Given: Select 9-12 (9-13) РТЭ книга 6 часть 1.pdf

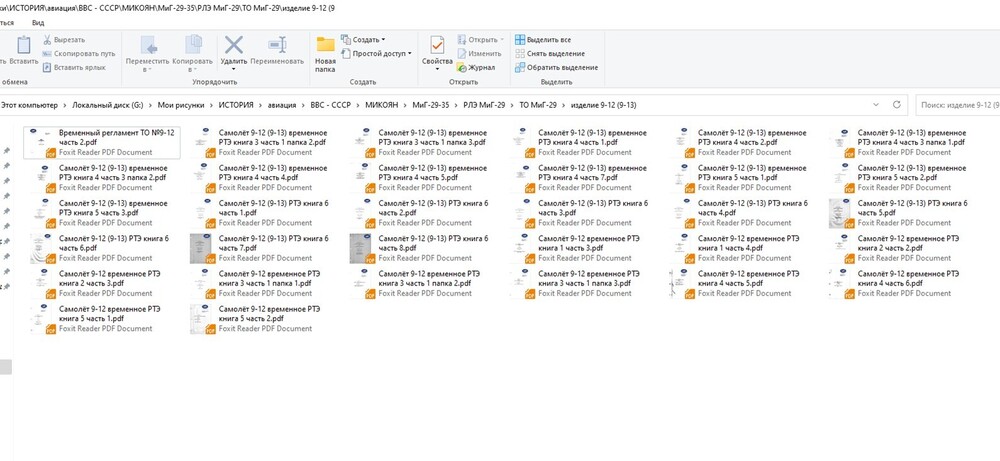Looking at the screenshot, I should tap(262, 213).
